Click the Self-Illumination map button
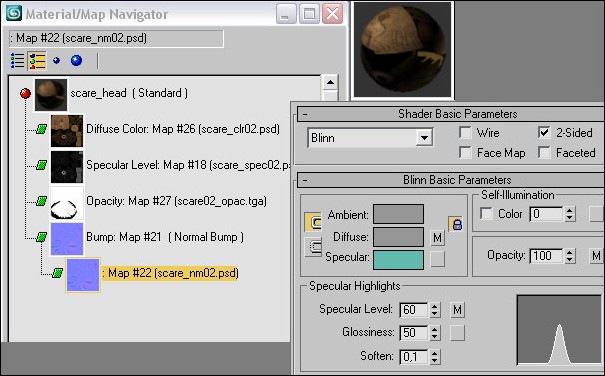Screen dimensions: 605x376 pos(597,214)
